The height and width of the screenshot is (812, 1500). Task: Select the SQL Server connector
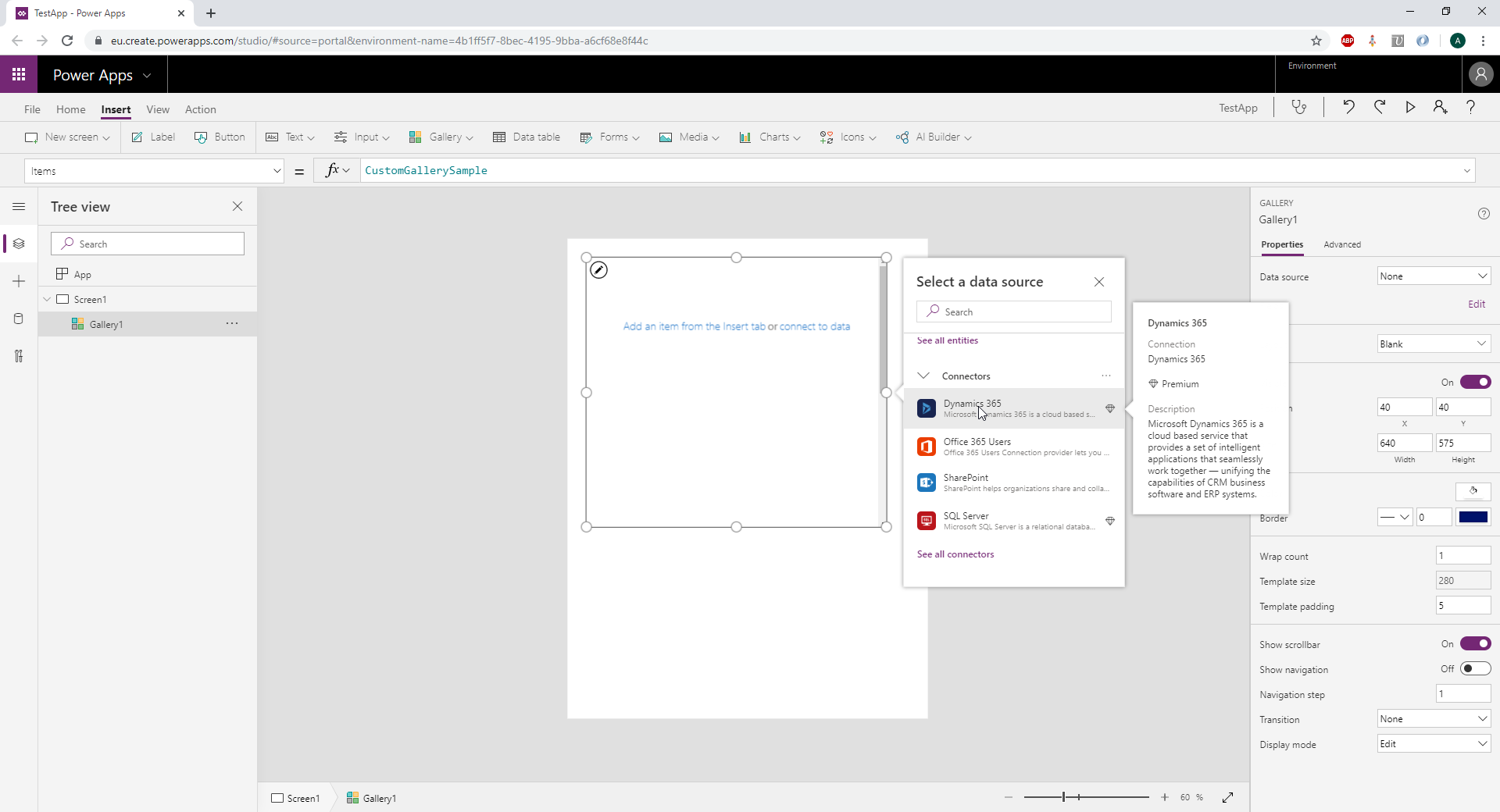[1013, 521]
